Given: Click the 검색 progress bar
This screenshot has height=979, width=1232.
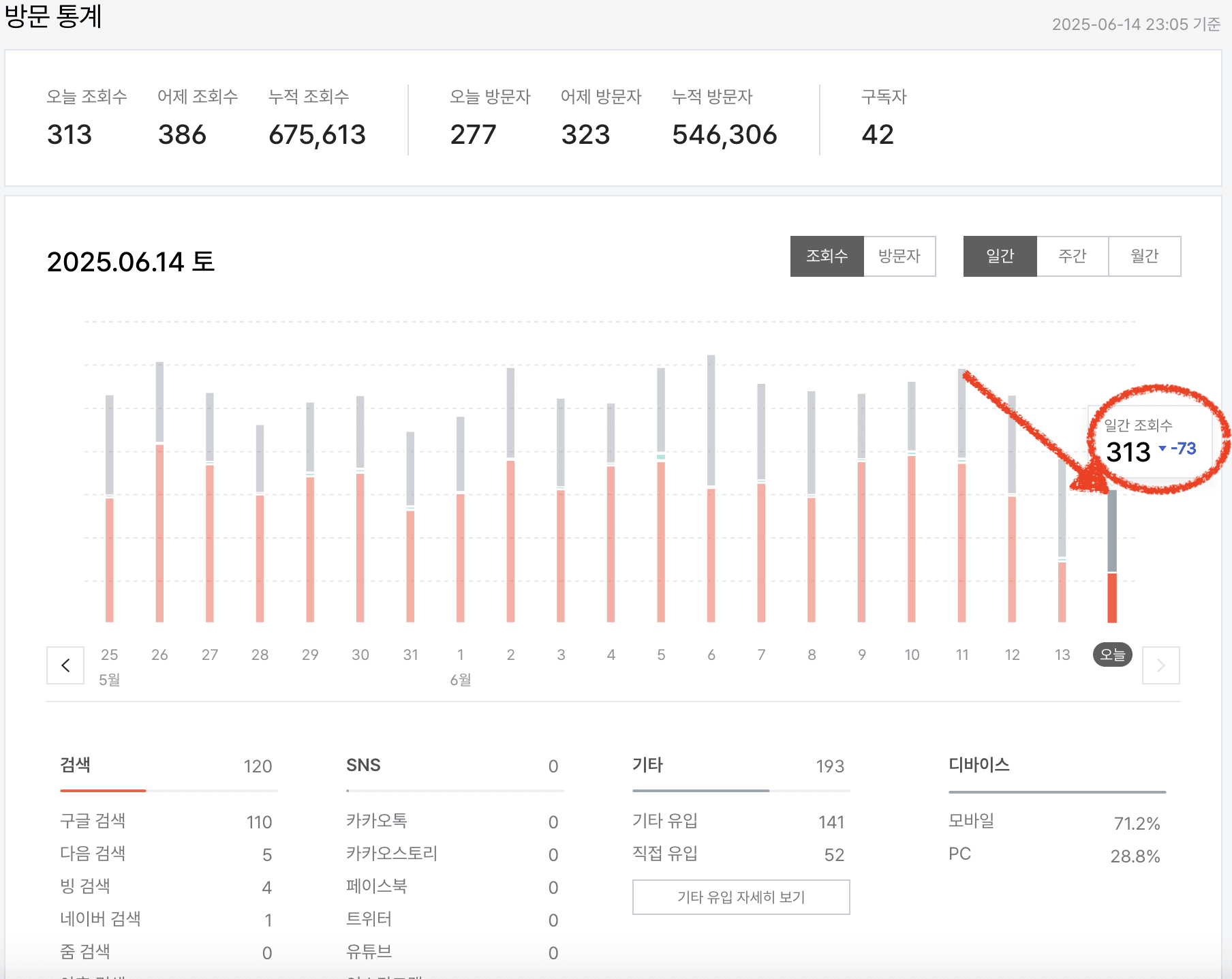Looking at the screenshot, I should coord(168,791).
